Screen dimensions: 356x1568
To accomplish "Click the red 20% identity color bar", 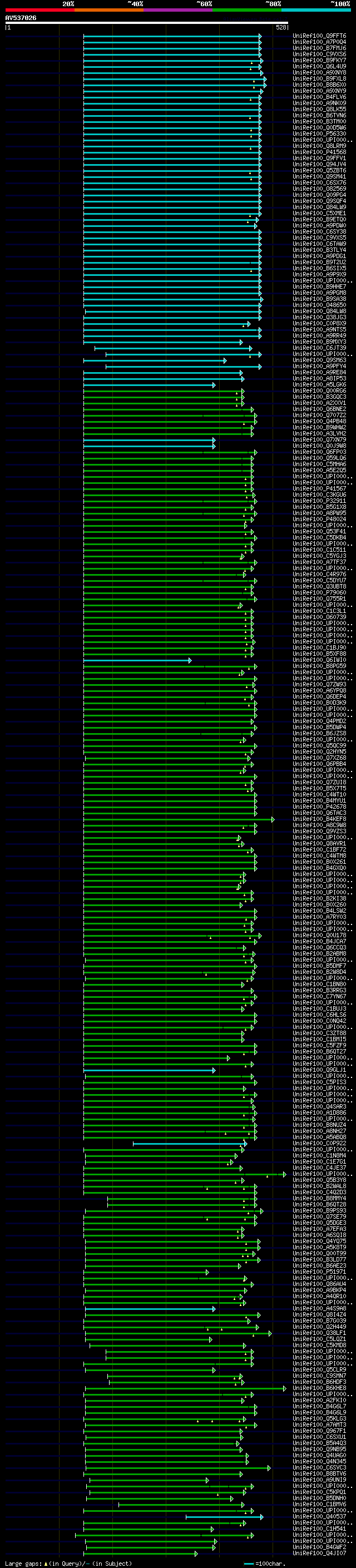I will 40,11.
